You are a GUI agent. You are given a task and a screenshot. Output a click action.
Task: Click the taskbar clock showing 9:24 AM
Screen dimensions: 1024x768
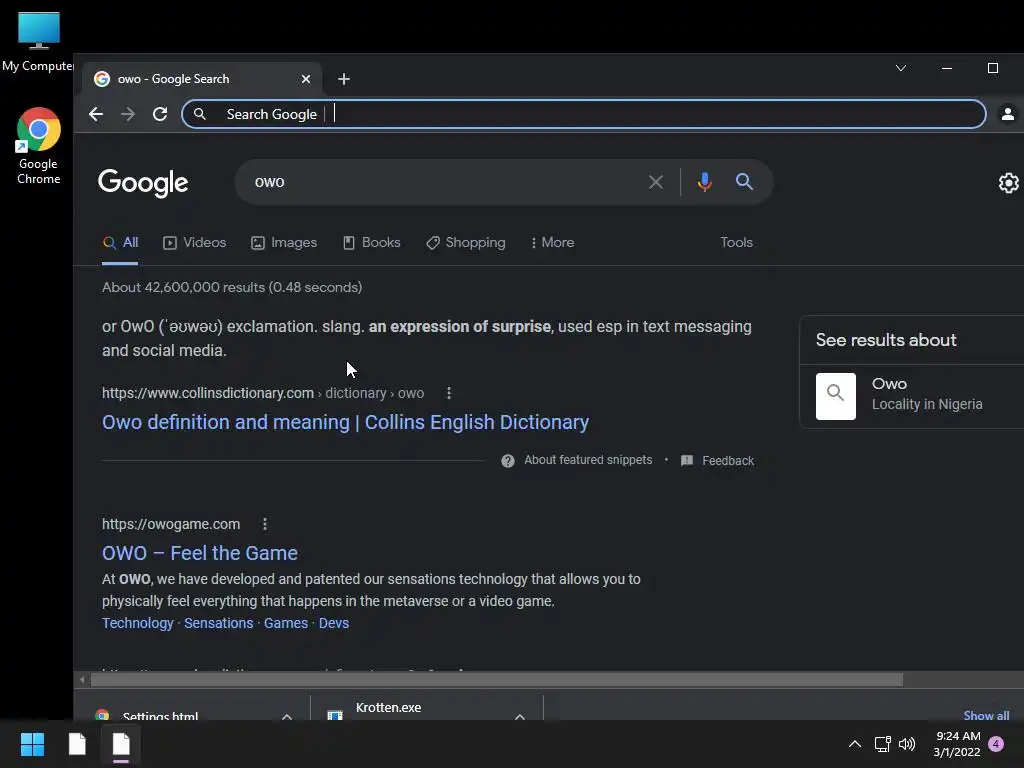coord(957,744)
